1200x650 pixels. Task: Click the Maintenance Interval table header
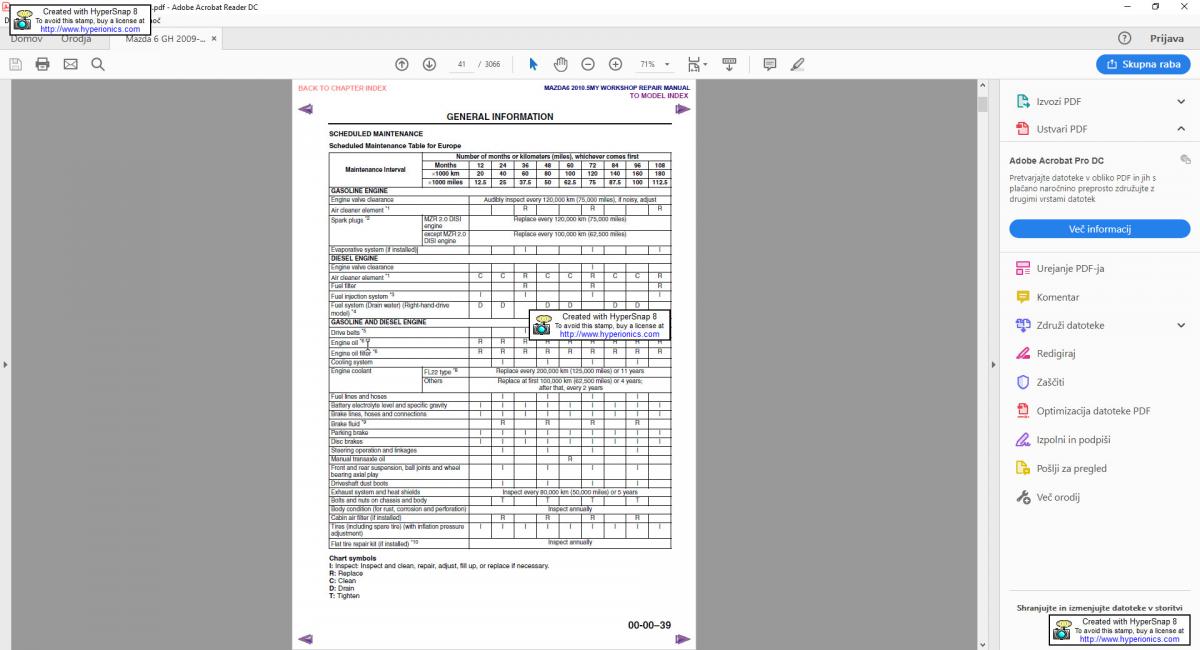(x=375, y=170)
